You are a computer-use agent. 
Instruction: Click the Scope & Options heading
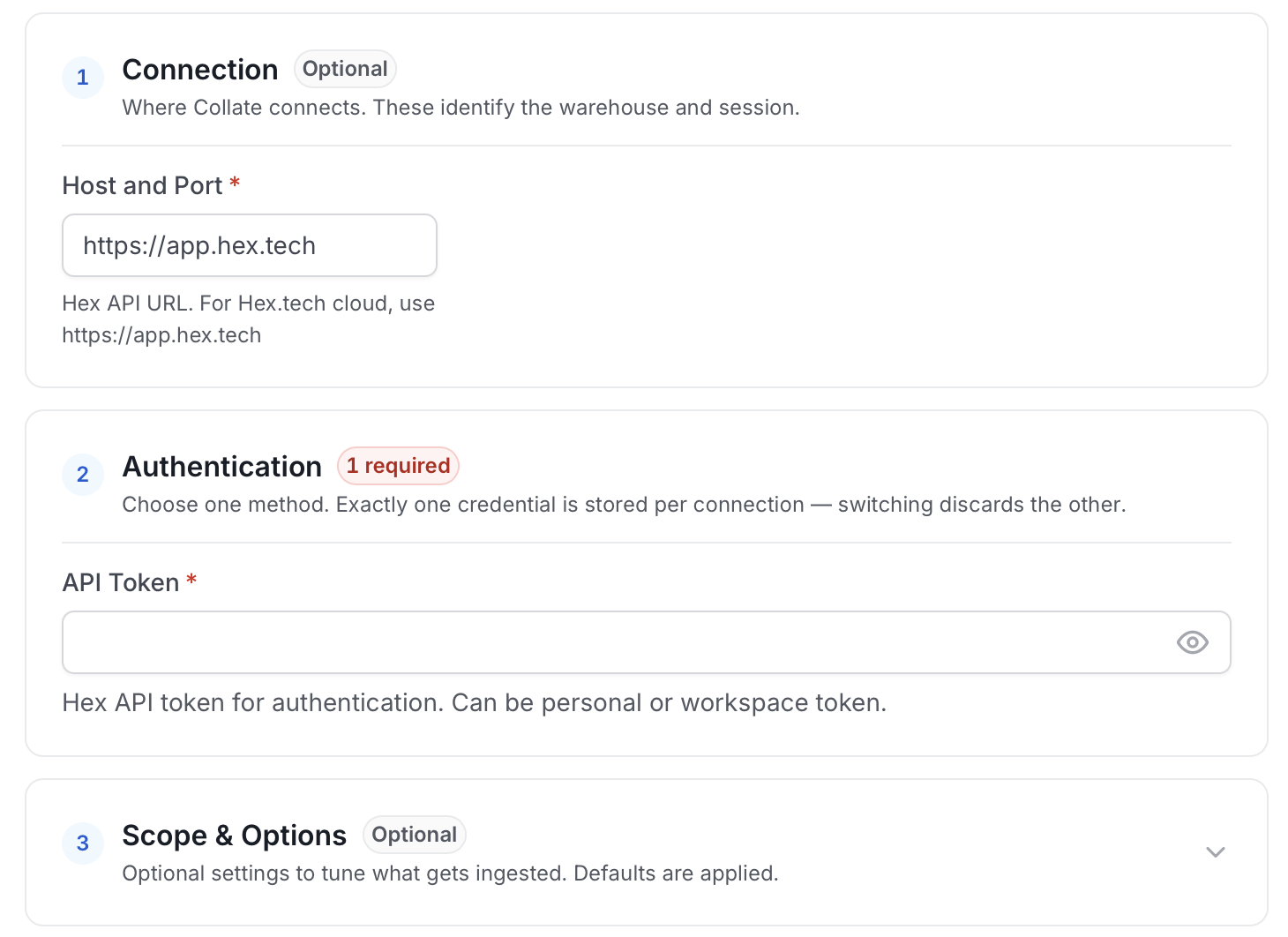[x=235, y=836]
